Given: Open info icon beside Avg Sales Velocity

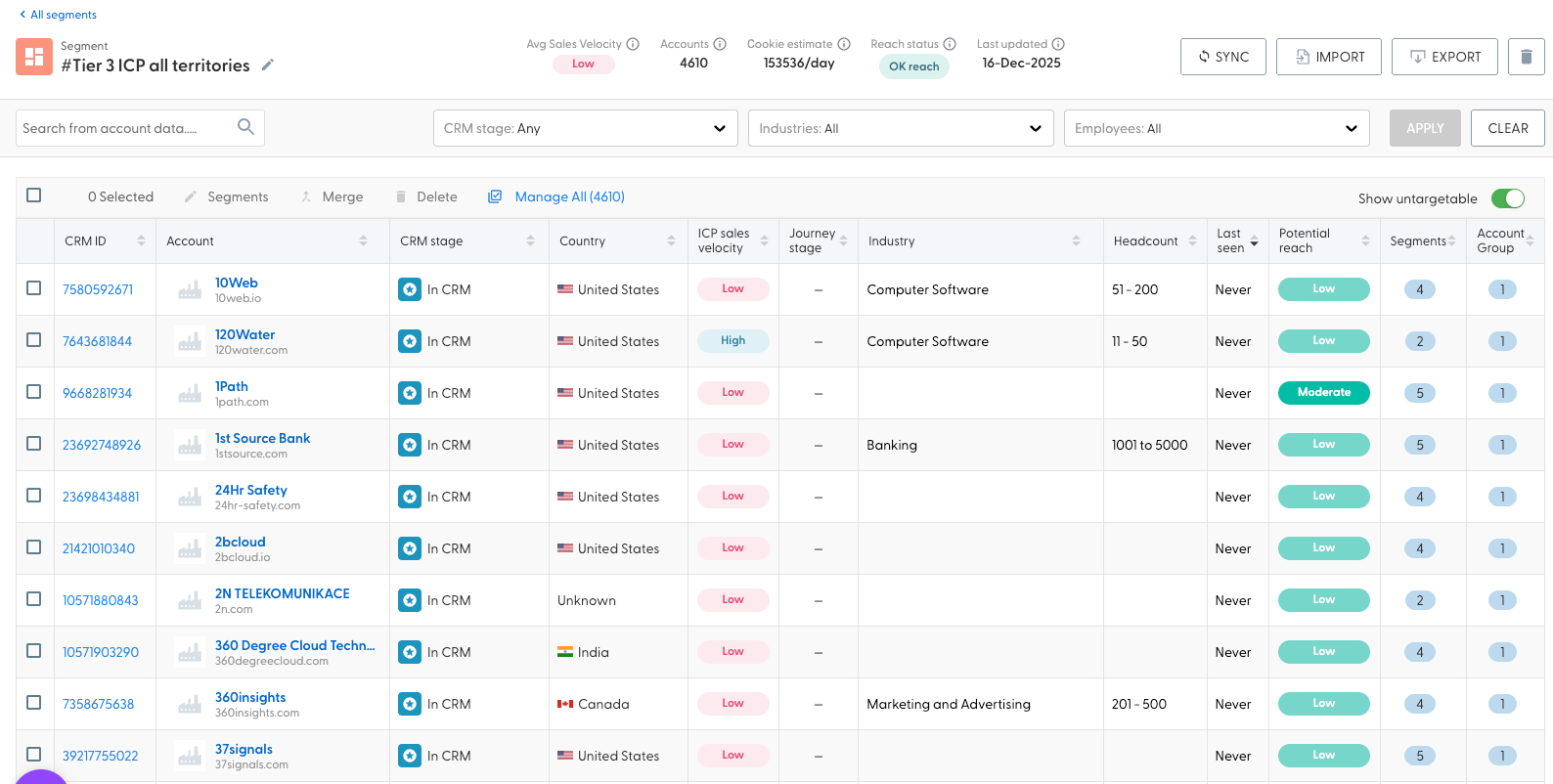Looking at the screenshot, I should 633,44.
